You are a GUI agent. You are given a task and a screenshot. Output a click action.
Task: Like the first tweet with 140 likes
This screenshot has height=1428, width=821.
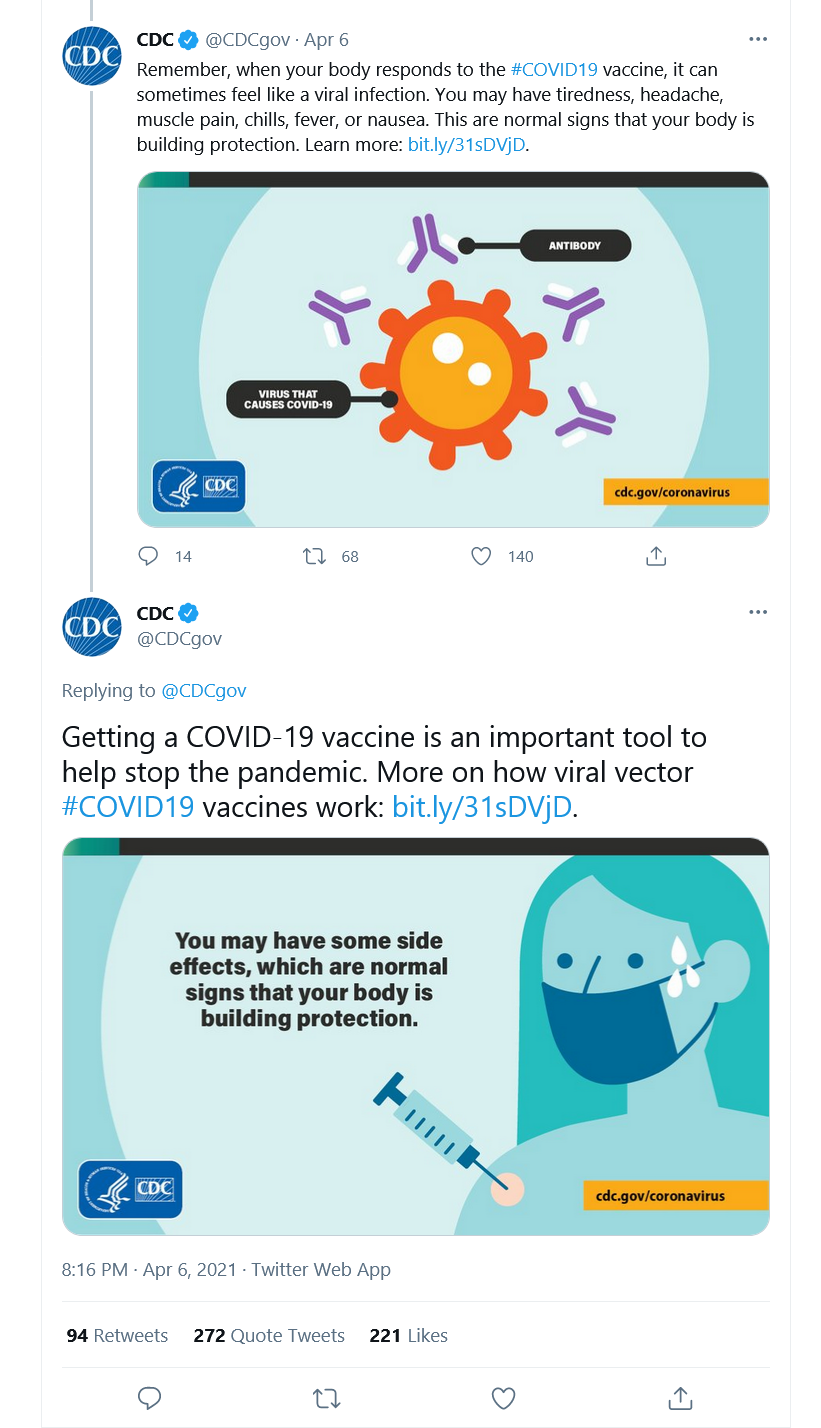click(x=481, y=556)
